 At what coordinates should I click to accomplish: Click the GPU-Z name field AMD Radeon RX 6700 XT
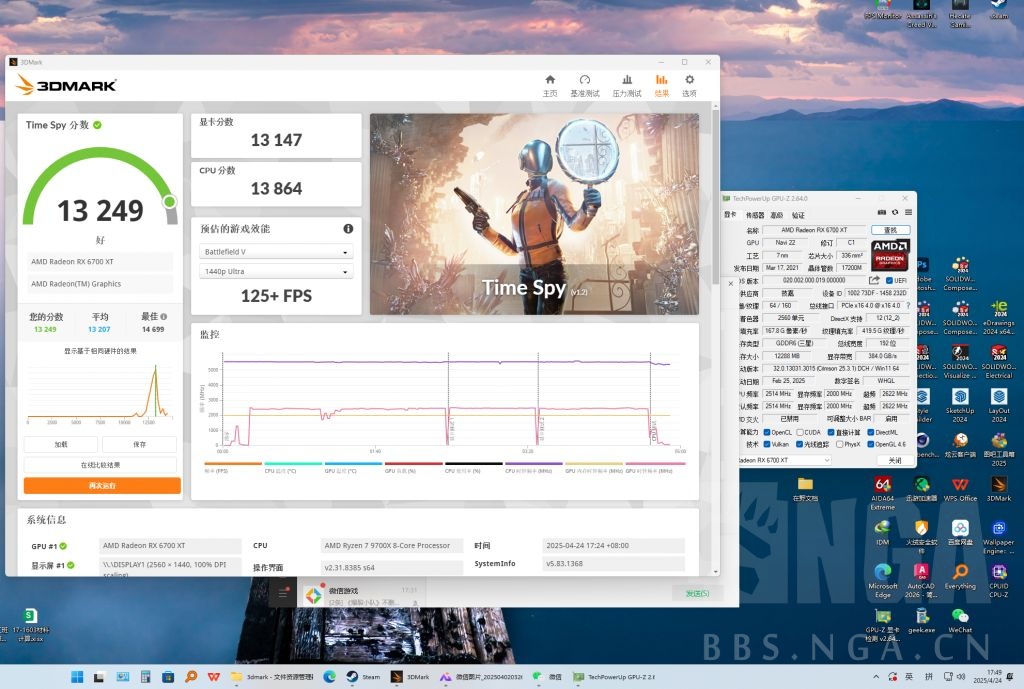pos(814,230)
